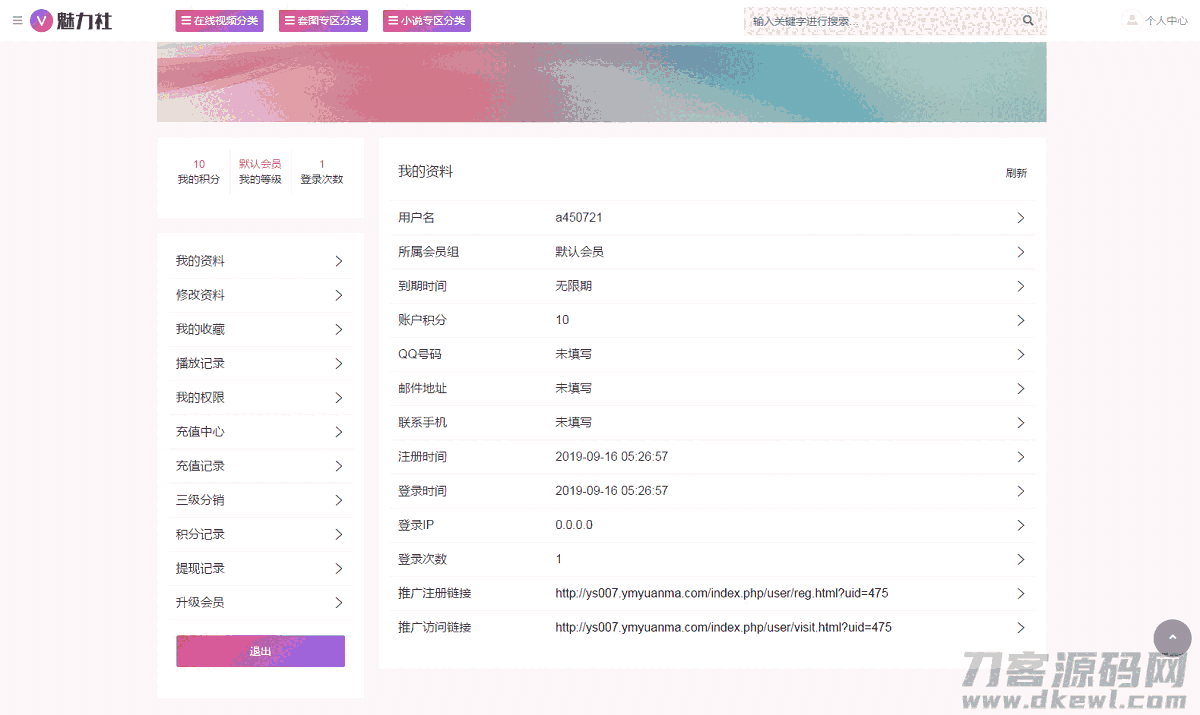Click the hamburger menu icon beside logo

[17, 20]
